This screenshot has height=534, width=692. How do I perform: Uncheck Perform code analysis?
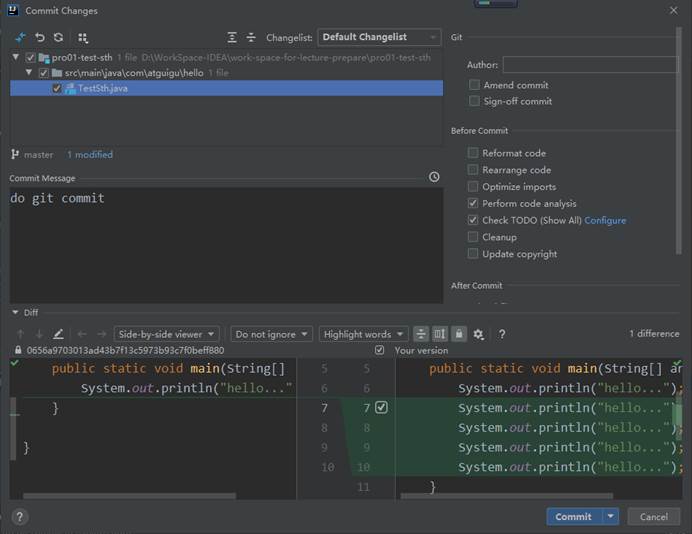pyautogui.click(x=474, y=203)
